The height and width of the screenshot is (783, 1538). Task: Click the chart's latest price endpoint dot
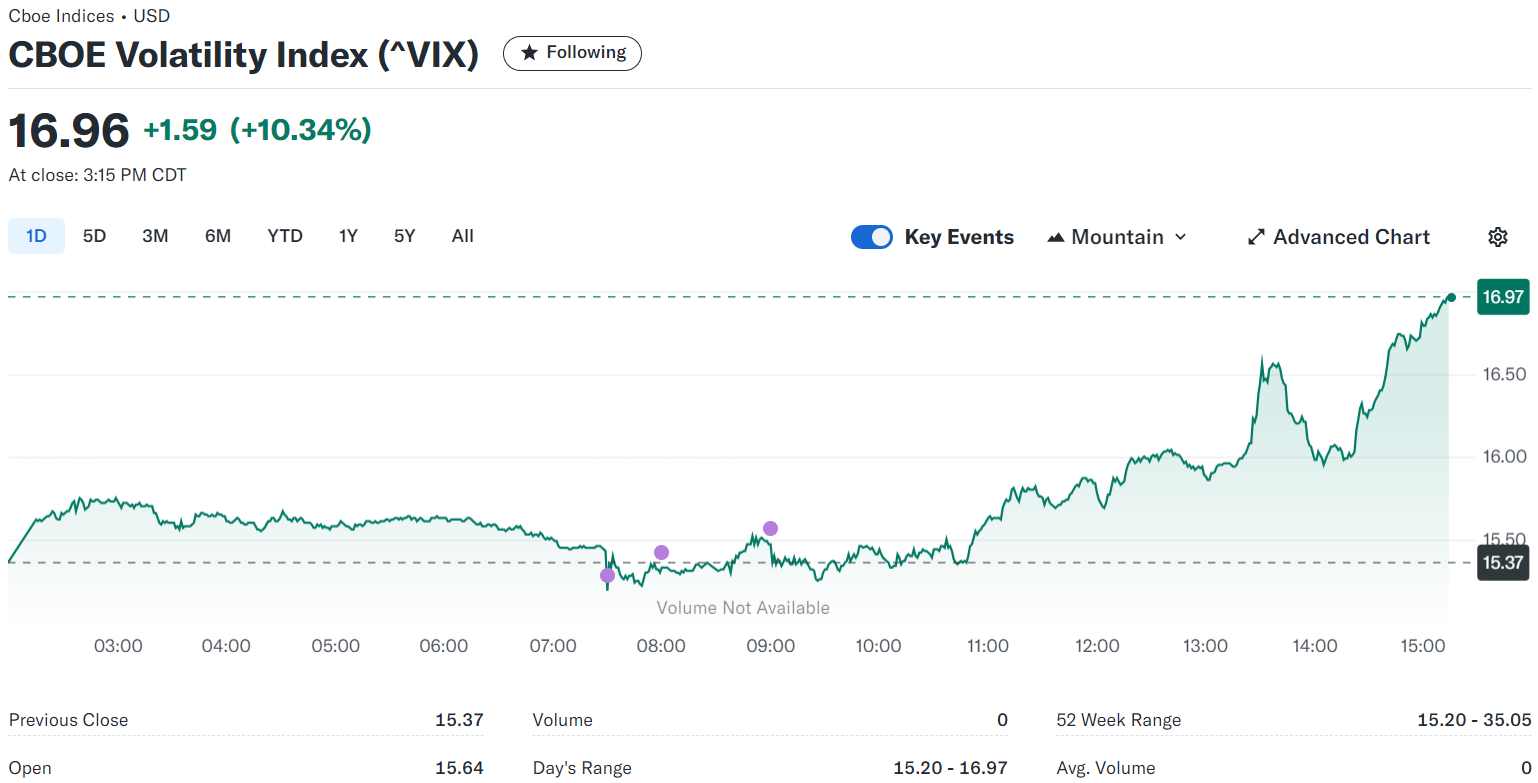pos(1450,297)
